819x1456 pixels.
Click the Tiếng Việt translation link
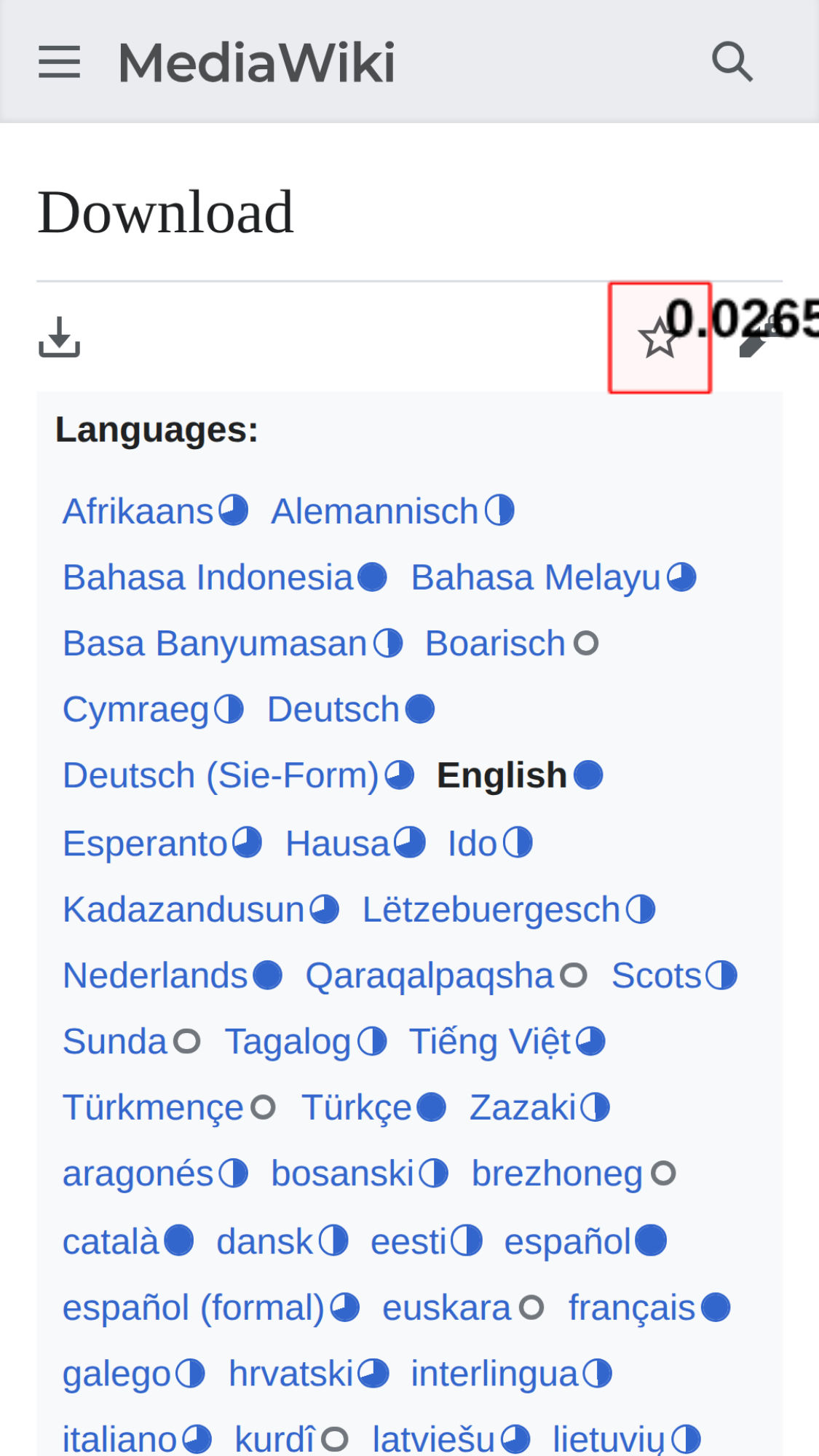(490, 1042)
